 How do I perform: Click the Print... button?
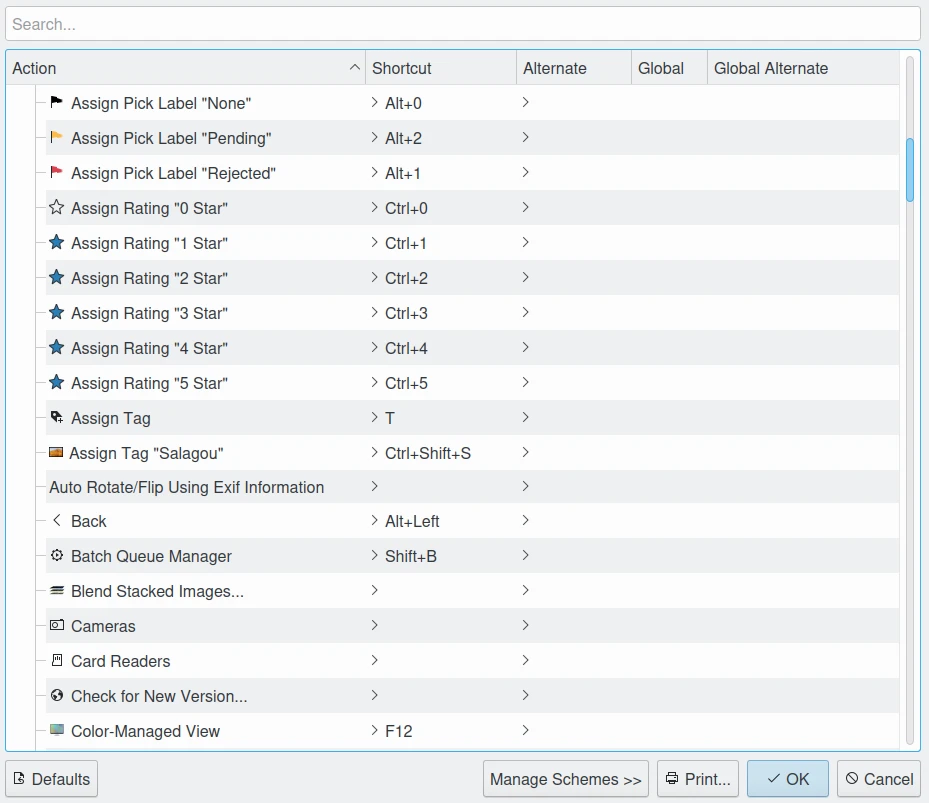pyautogui.click(x=698, y=779)
